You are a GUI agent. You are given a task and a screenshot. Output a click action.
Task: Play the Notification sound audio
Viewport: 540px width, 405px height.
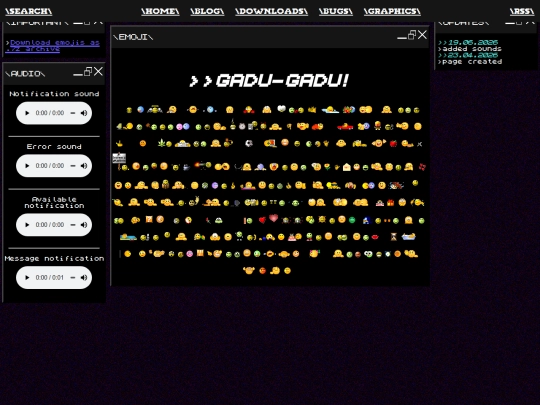27,113
